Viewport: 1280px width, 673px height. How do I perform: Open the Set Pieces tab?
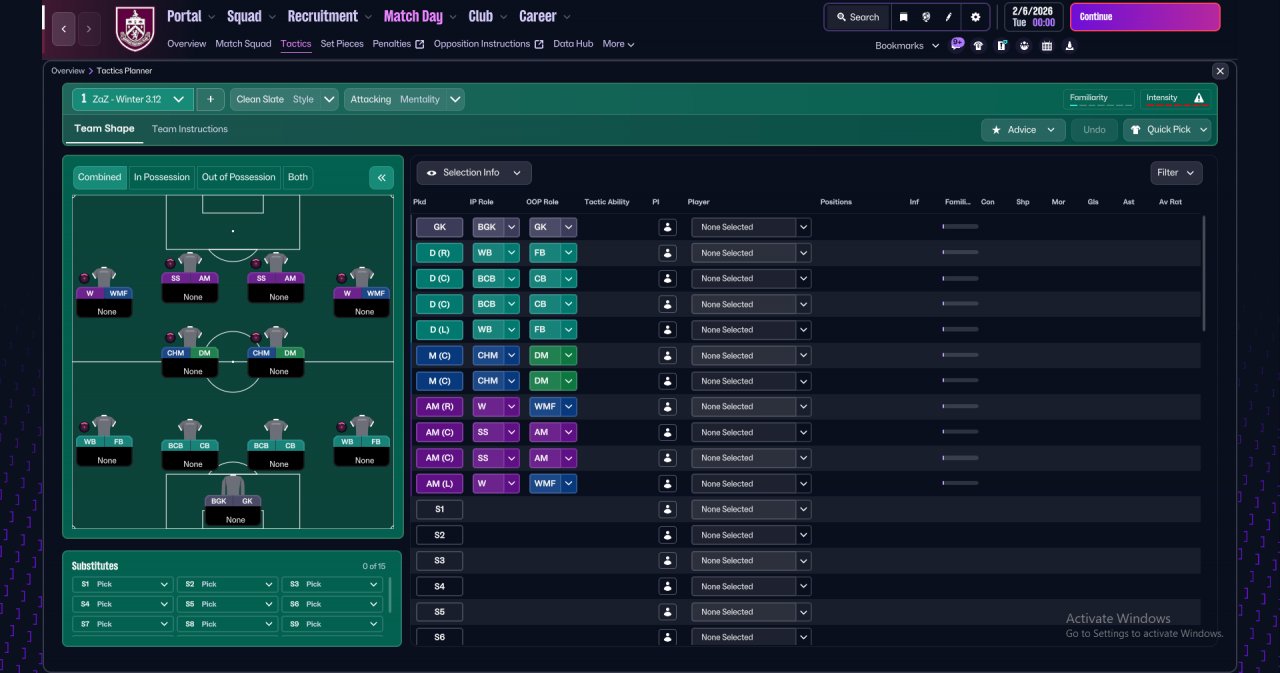342,44
